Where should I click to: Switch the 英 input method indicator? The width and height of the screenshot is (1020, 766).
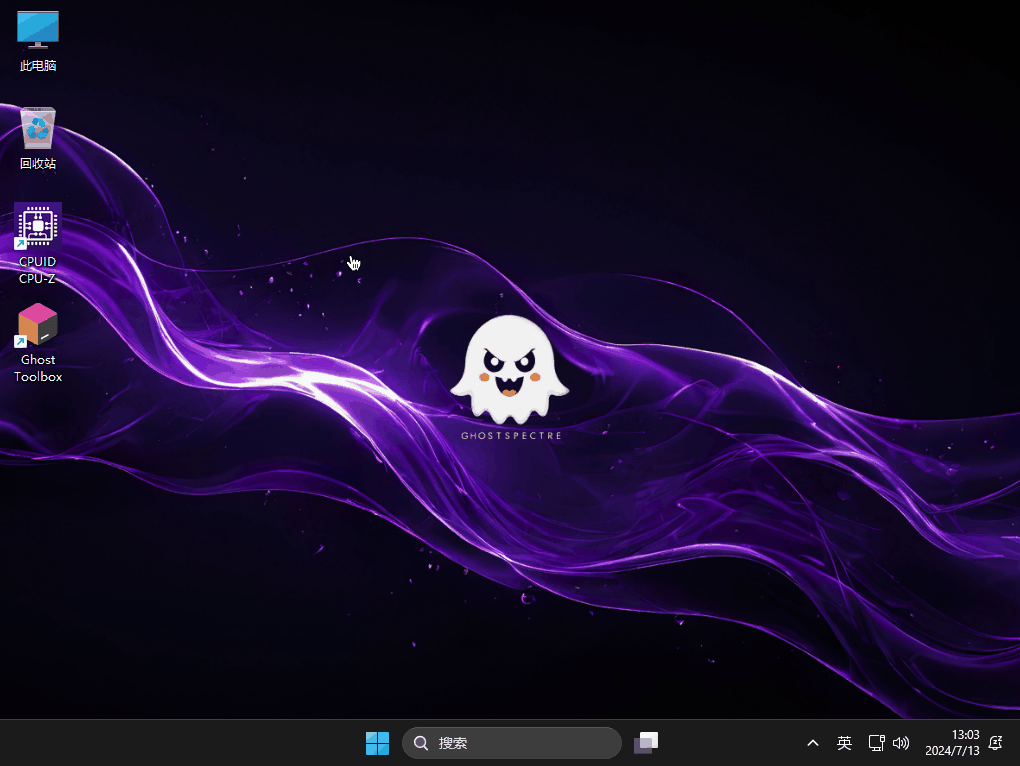pyautogui.click(x=844, y=743)
